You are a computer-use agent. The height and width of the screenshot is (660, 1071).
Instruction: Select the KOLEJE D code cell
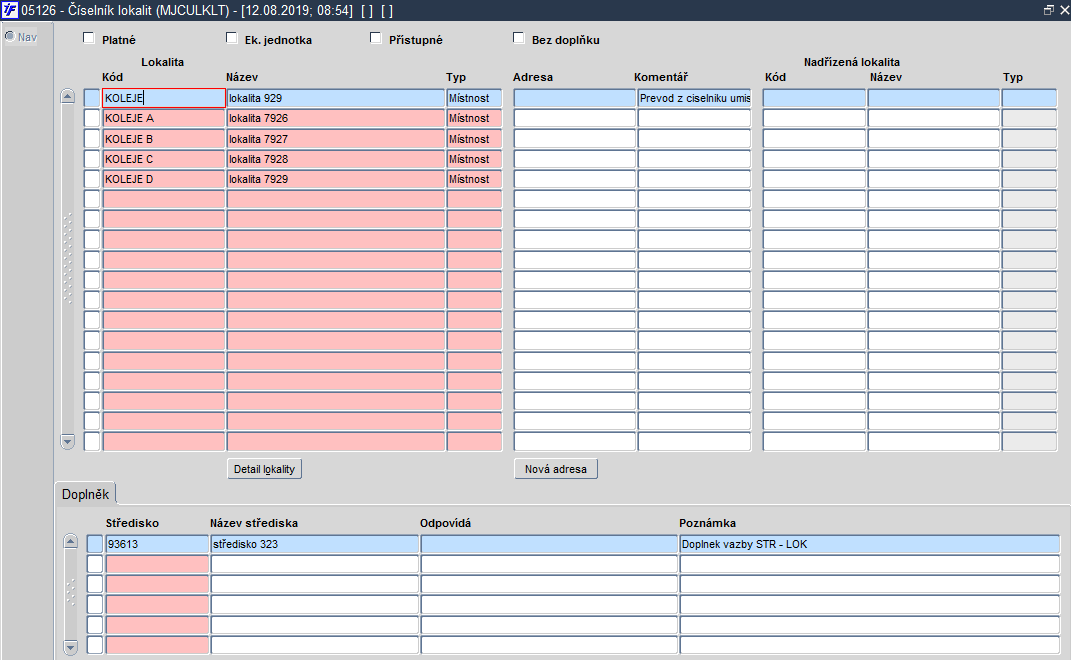(x=164, y=179)
